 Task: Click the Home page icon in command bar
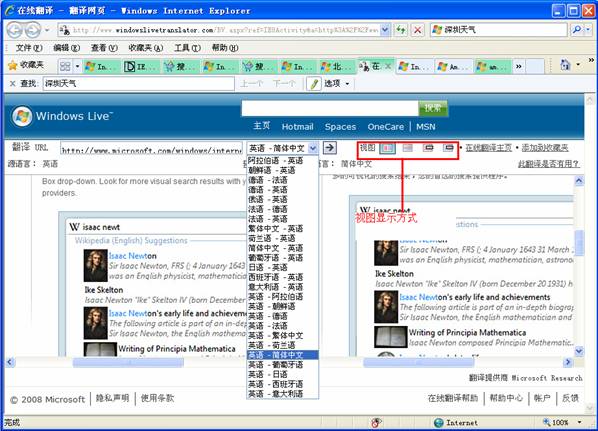564,65
